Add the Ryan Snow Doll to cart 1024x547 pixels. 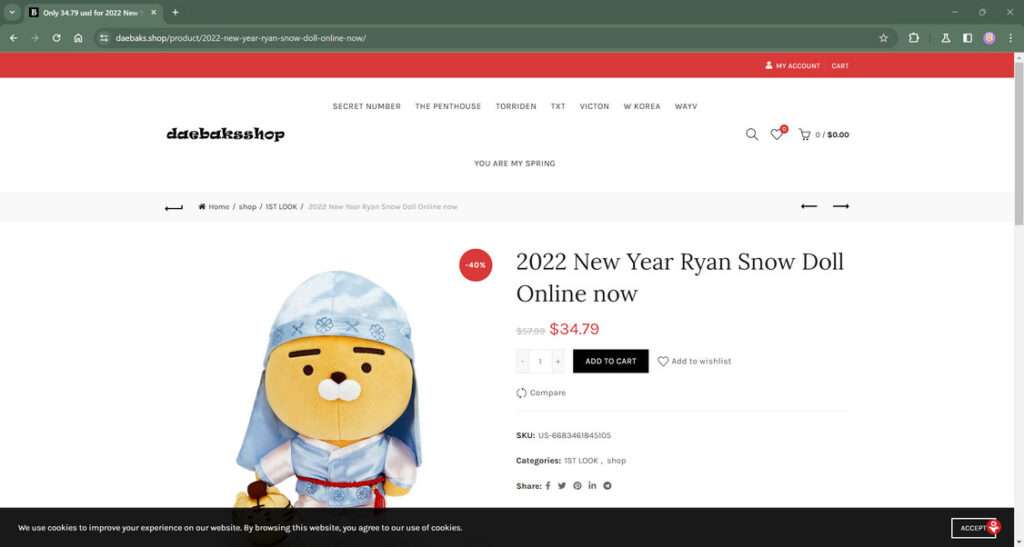[611, 361]
